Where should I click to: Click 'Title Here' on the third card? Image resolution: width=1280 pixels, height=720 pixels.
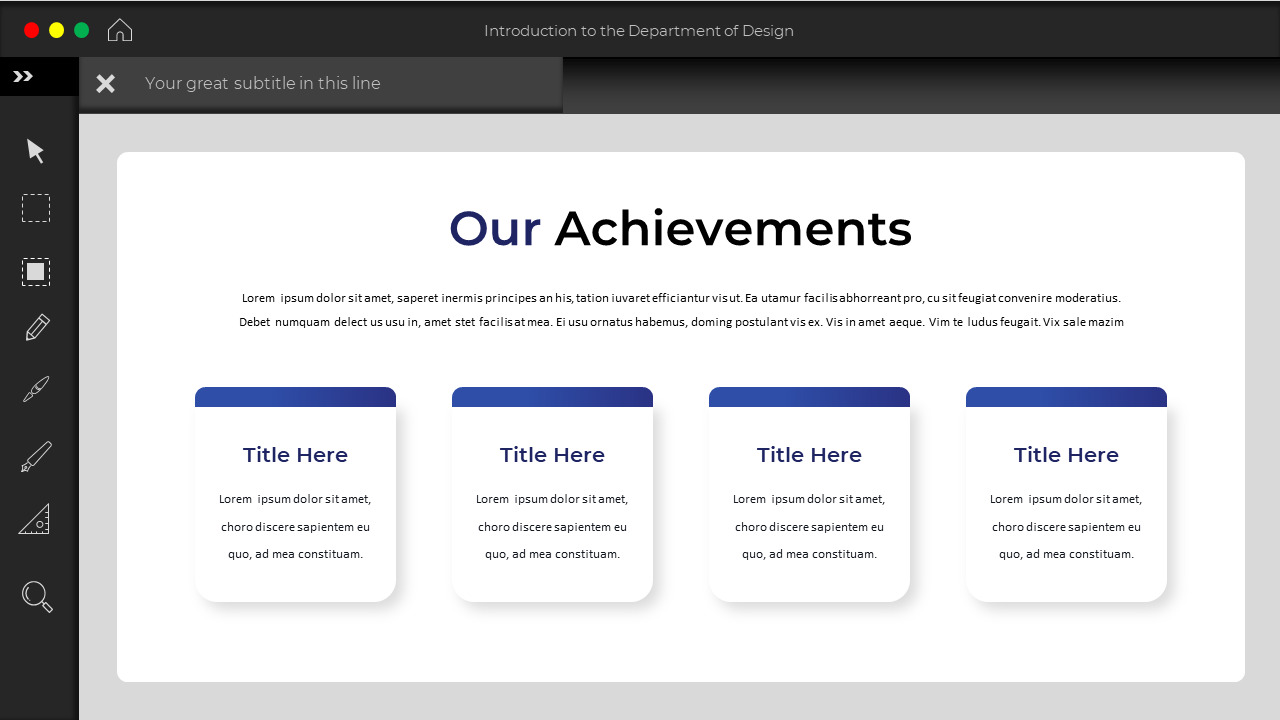tap(809, 454)
